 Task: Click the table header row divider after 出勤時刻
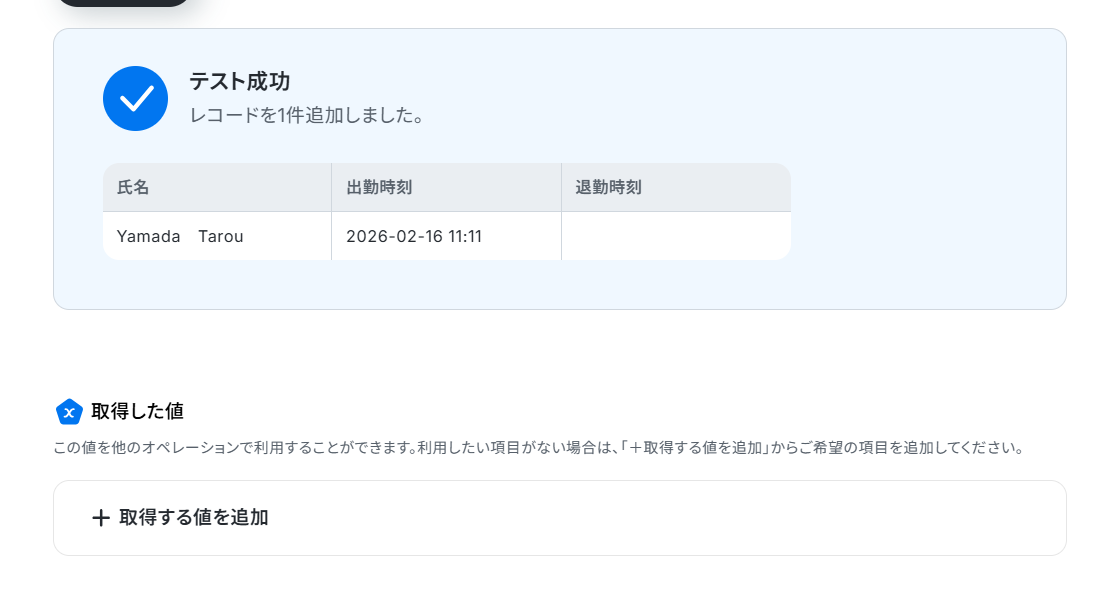(x=561, y=187)
